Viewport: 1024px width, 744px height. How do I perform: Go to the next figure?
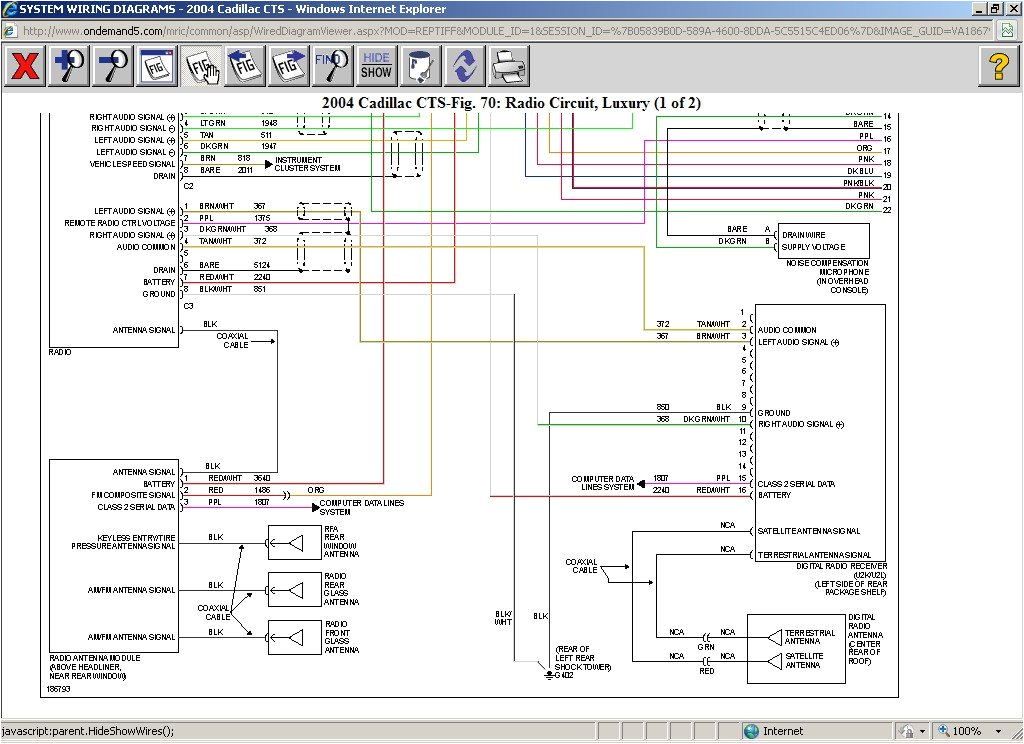pos(288,66)
